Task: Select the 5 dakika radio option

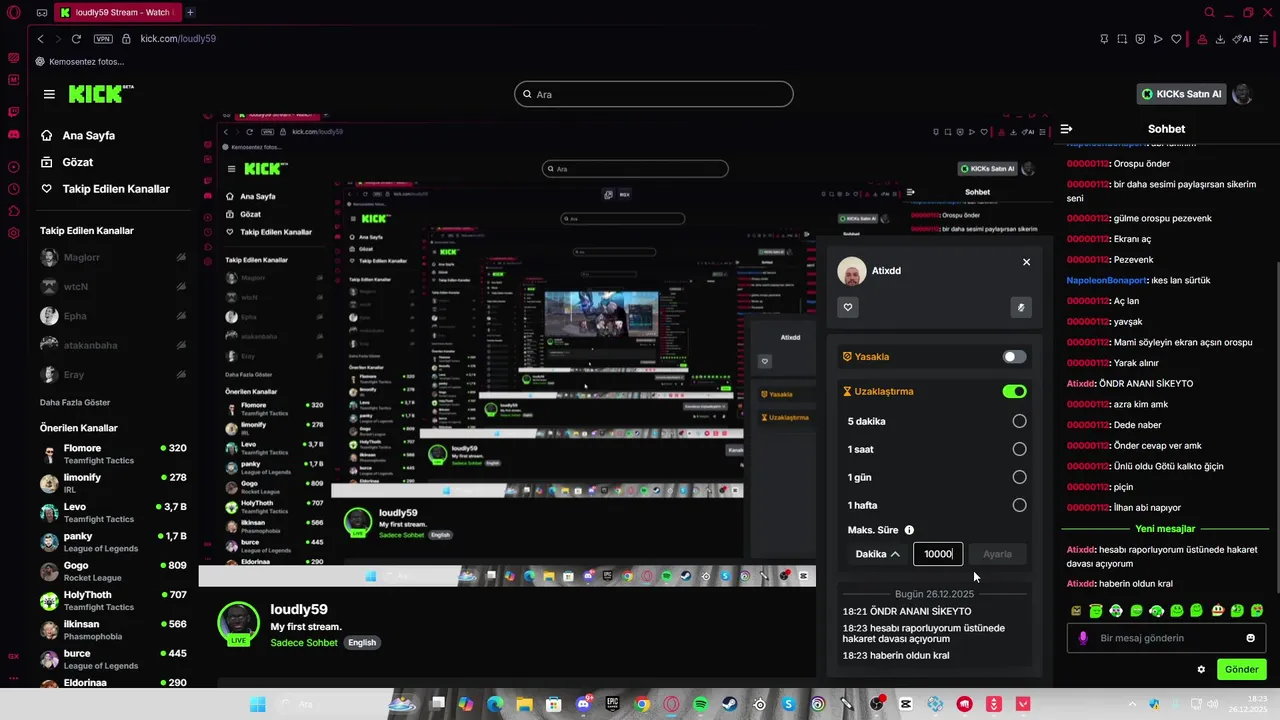Action: [x=1019, y=421]
